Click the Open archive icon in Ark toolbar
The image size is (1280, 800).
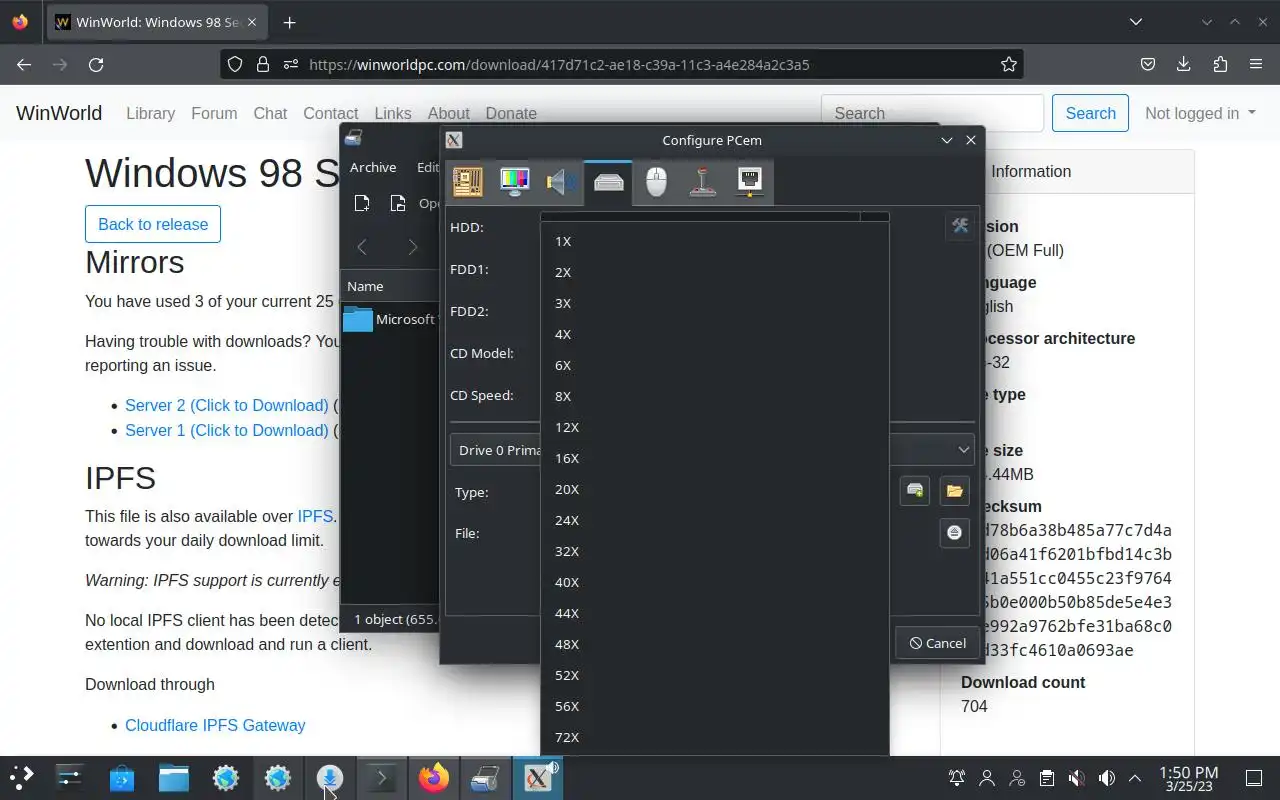[x=398, y=203]
